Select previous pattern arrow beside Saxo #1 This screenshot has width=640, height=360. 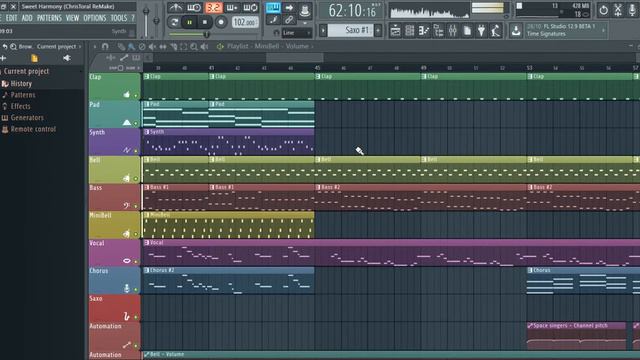[323, 30]
